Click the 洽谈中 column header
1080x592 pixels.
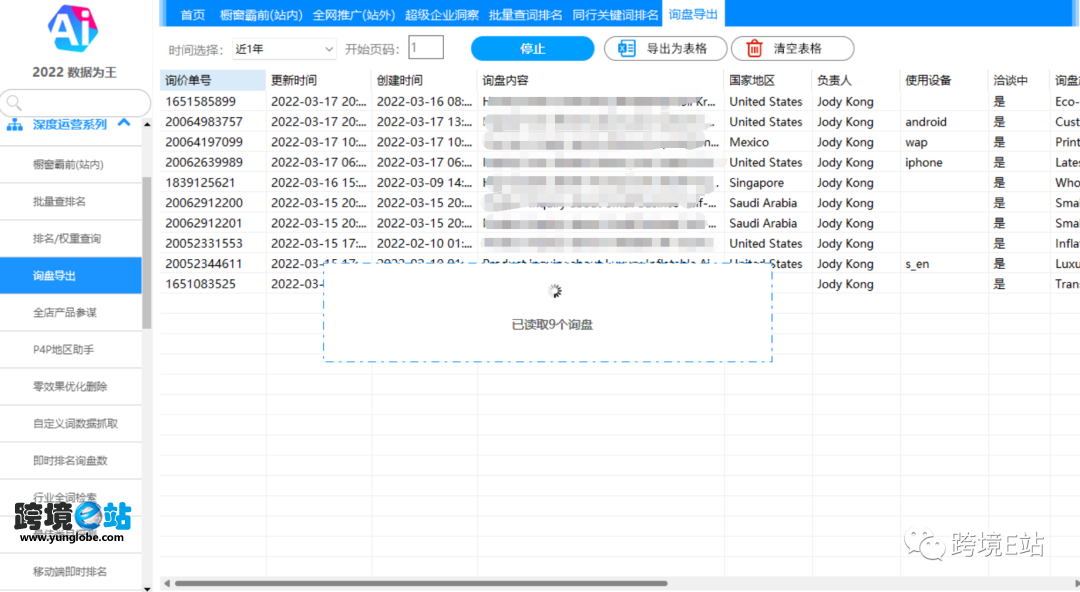[x=1019, y=81]
